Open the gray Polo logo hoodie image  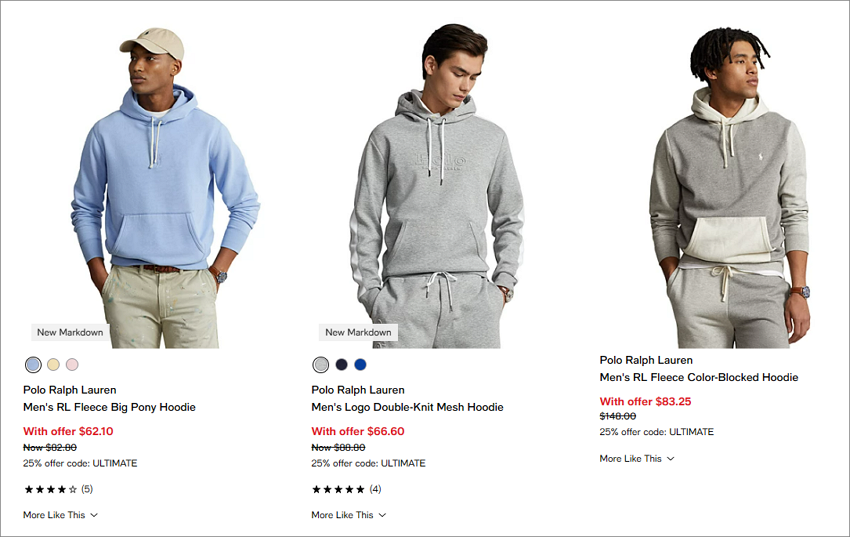pos(438,187)
